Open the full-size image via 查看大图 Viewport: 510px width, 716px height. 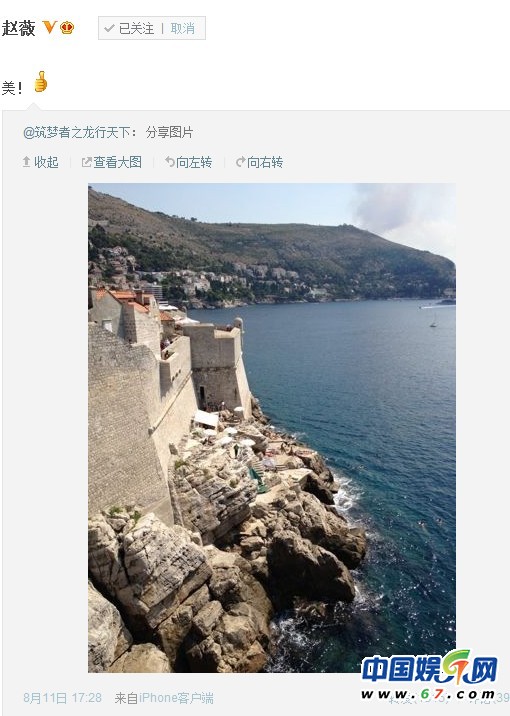(x=117, y=162)
